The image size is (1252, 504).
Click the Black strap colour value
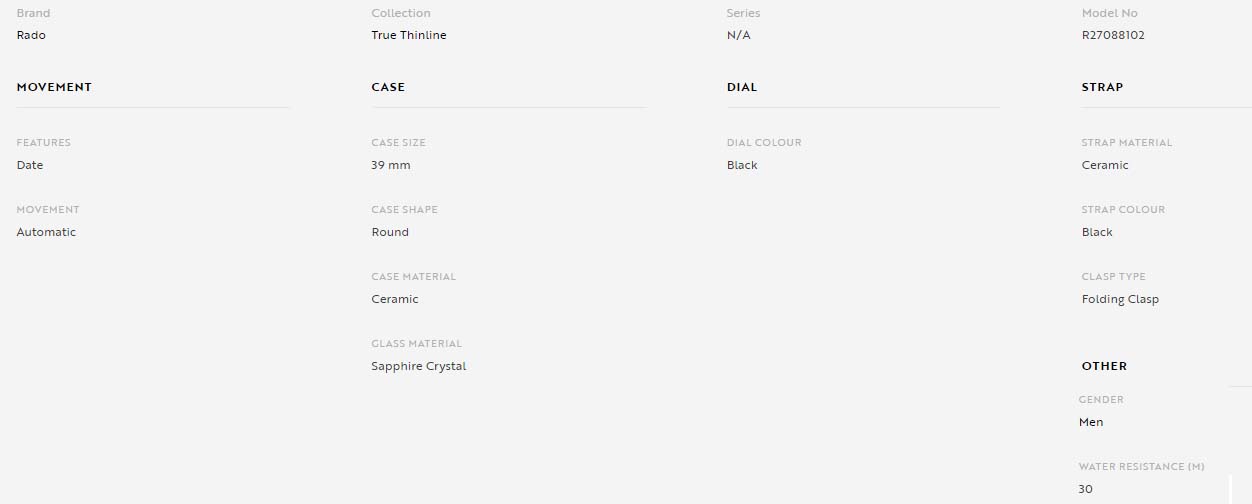(1097, 232)
